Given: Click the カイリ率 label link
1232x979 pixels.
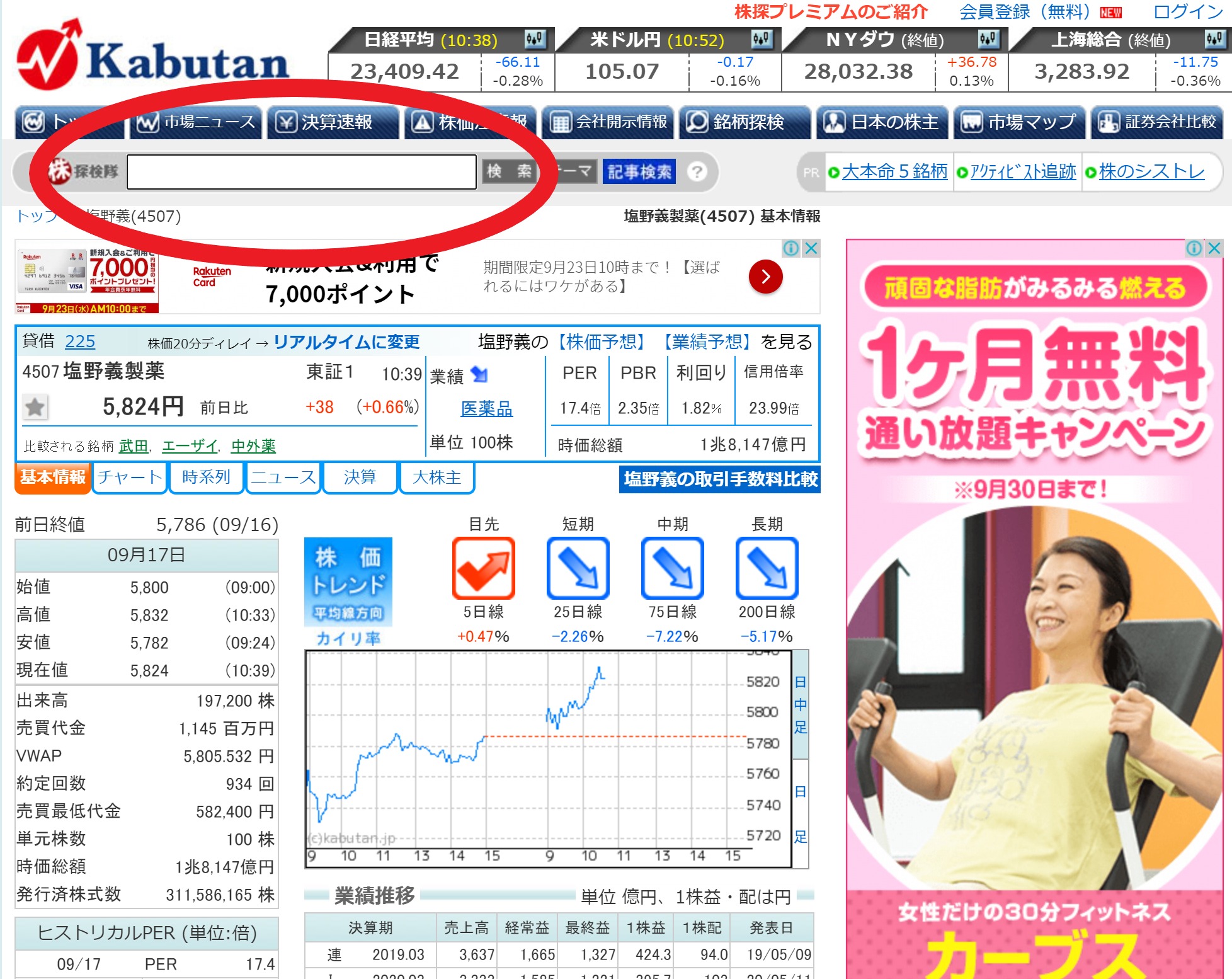Looking at the screenshot, I should coord(348,638).
